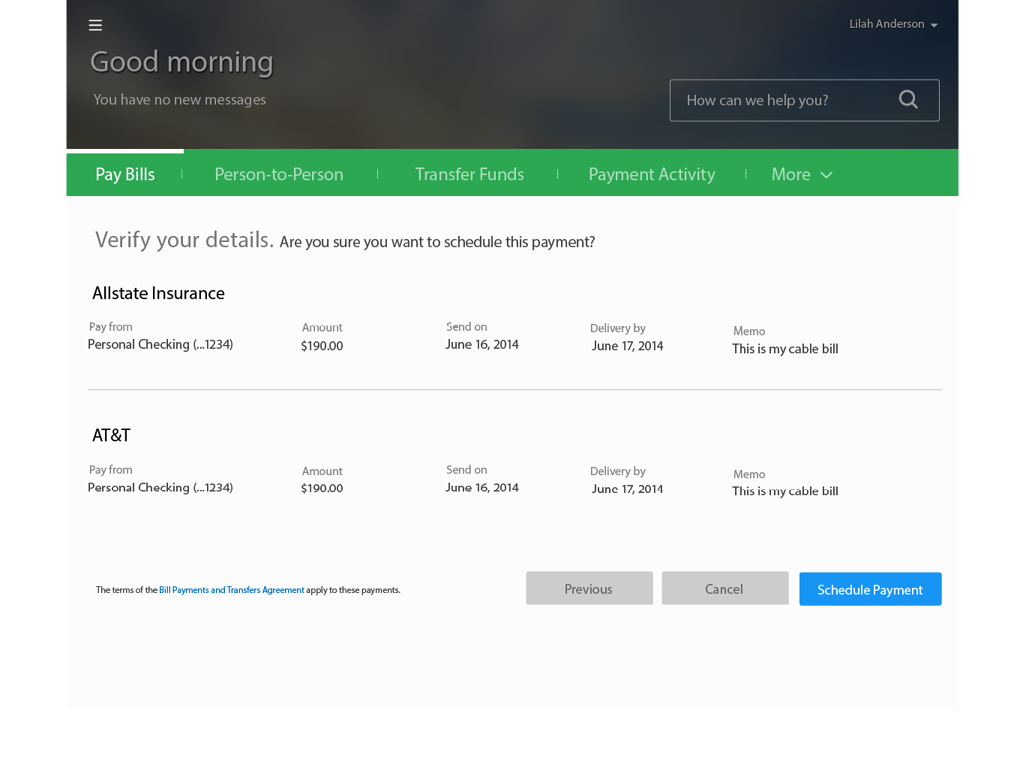Image resolution: width=1024 pixels, height=768 pixels.
Task: Click the AT&T payee heading
Action: 111,436
